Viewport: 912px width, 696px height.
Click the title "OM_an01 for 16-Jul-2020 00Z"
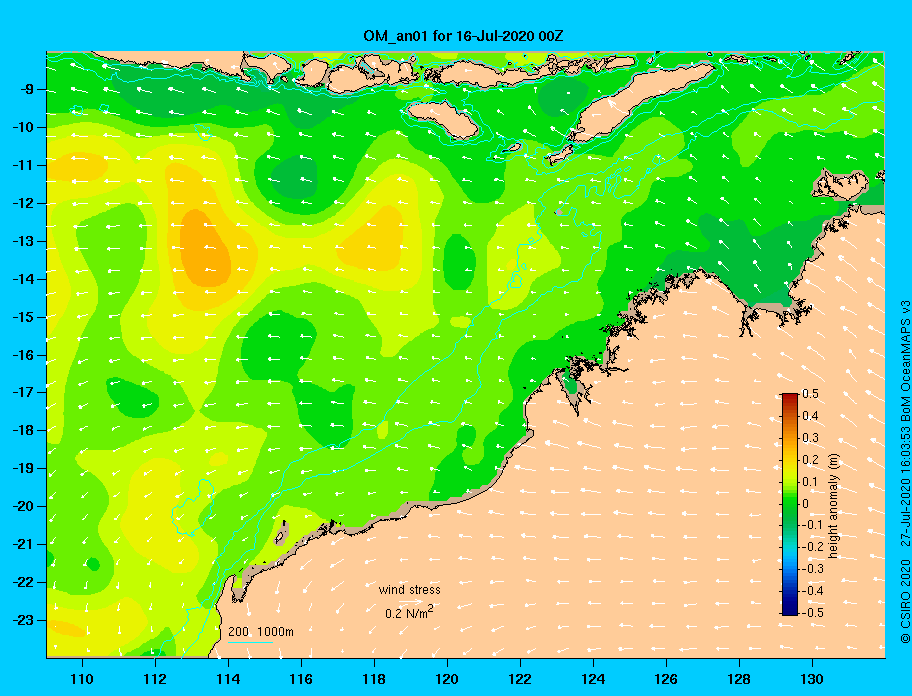pyautogui.click(x=463, y=36)
